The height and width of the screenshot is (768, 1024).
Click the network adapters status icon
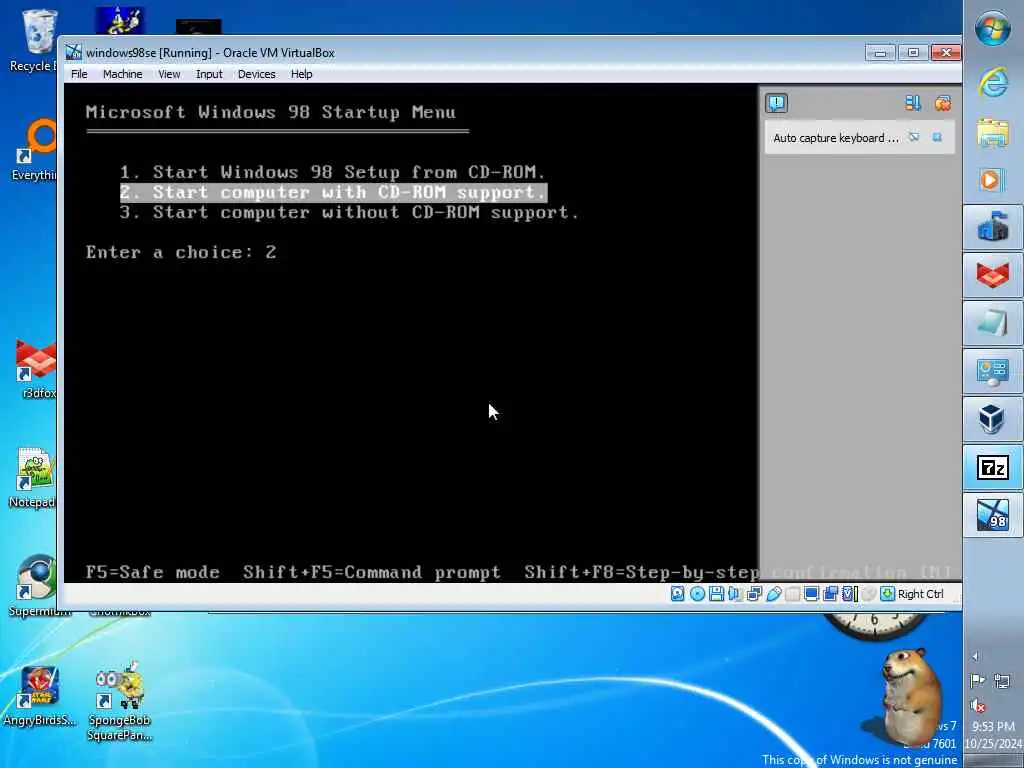click(x=754, y=594)
